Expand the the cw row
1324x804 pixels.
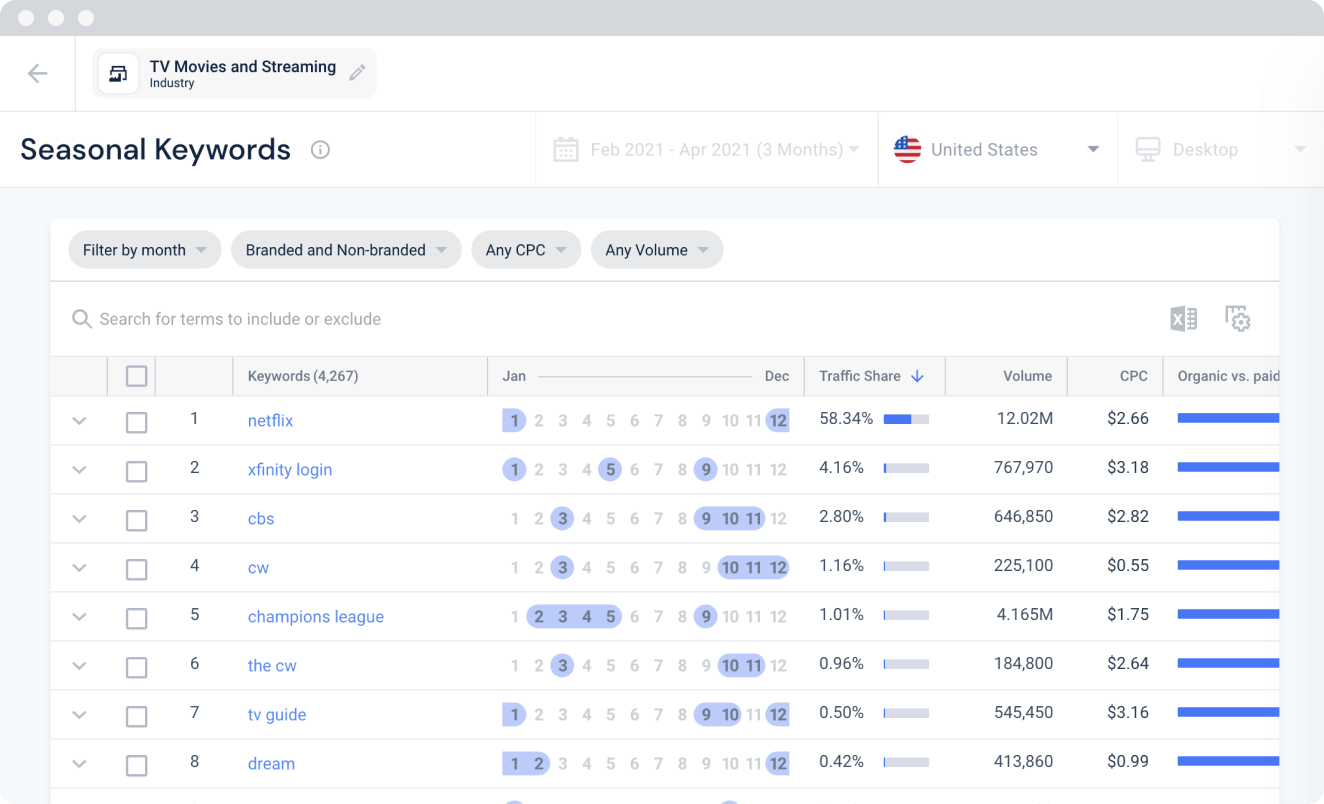click(79, 666)
